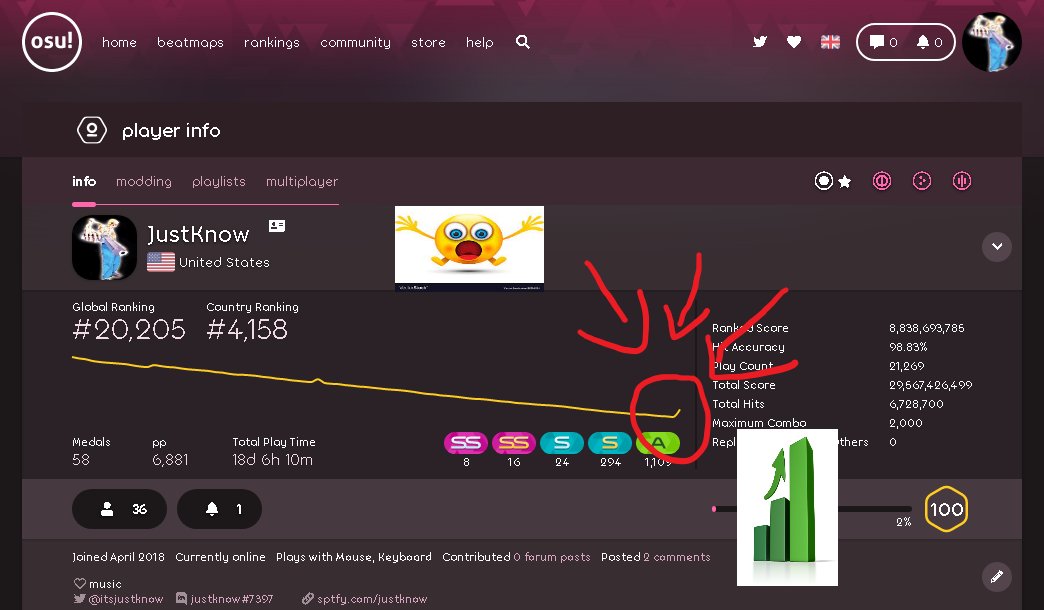1044x610 pixels.
Task: Open the profile card icon beside JustKnow
Action: (277, 226)
